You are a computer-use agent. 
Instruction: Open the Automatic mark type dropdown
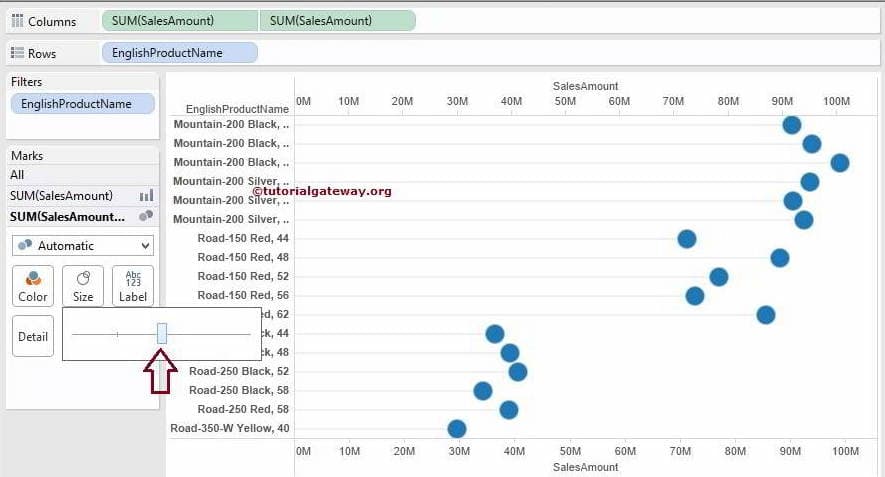(82, 246)
